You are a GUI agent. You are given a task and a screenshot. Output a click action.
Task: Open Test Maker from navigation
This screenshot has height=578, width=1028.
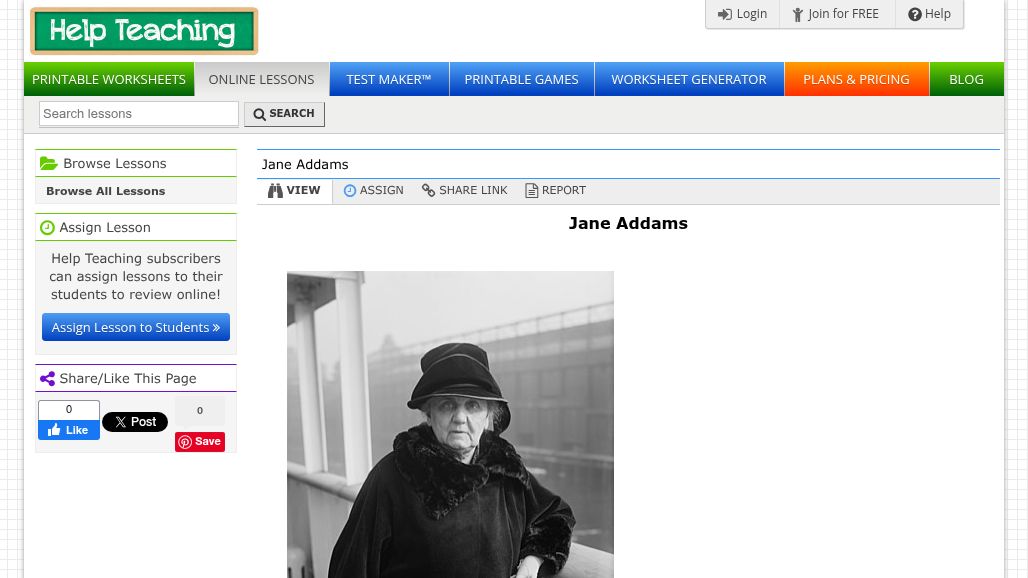[388, 79]
